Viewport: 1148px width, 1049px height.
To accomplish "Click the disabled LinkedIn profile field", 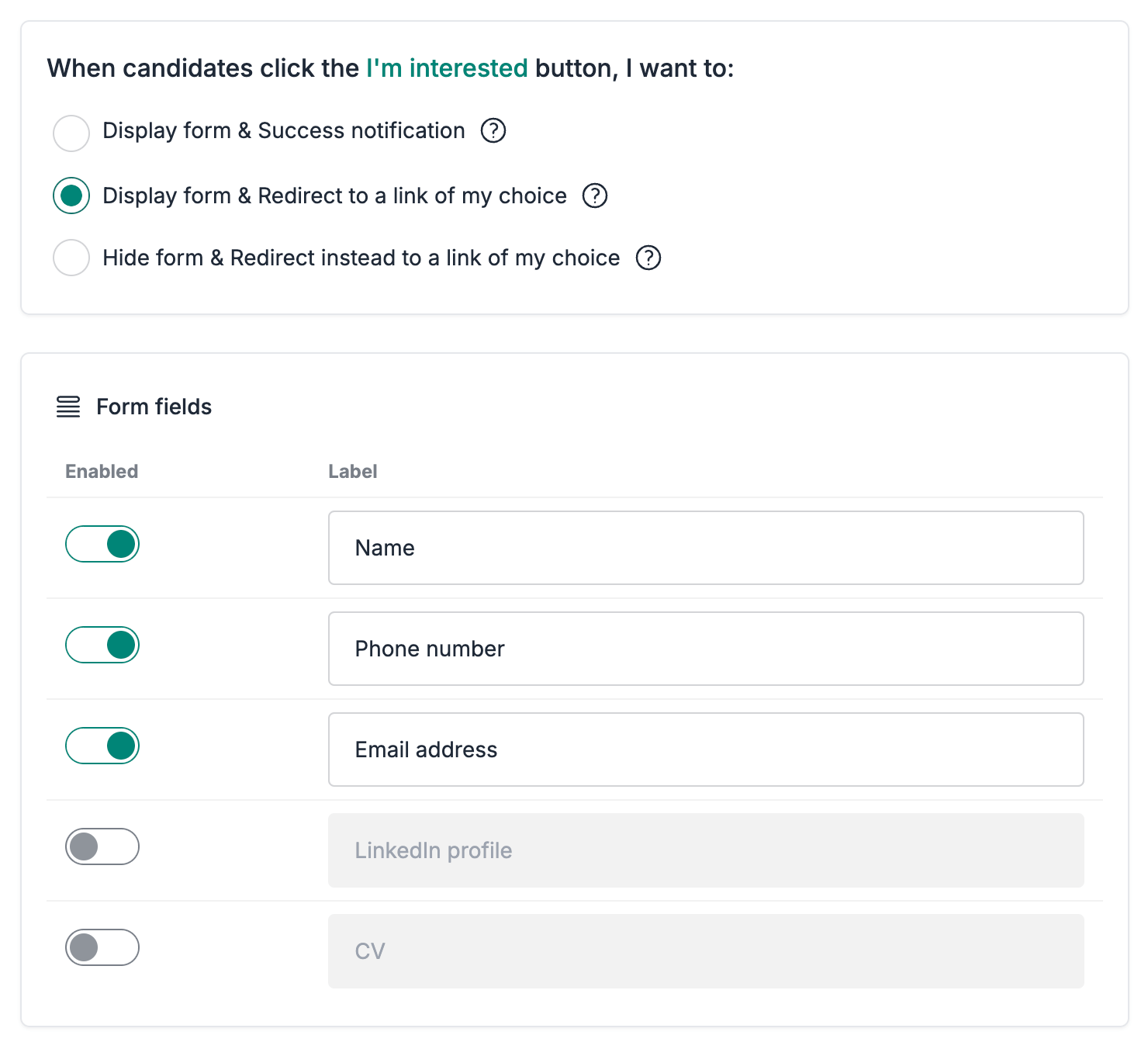I will (706, 850).
